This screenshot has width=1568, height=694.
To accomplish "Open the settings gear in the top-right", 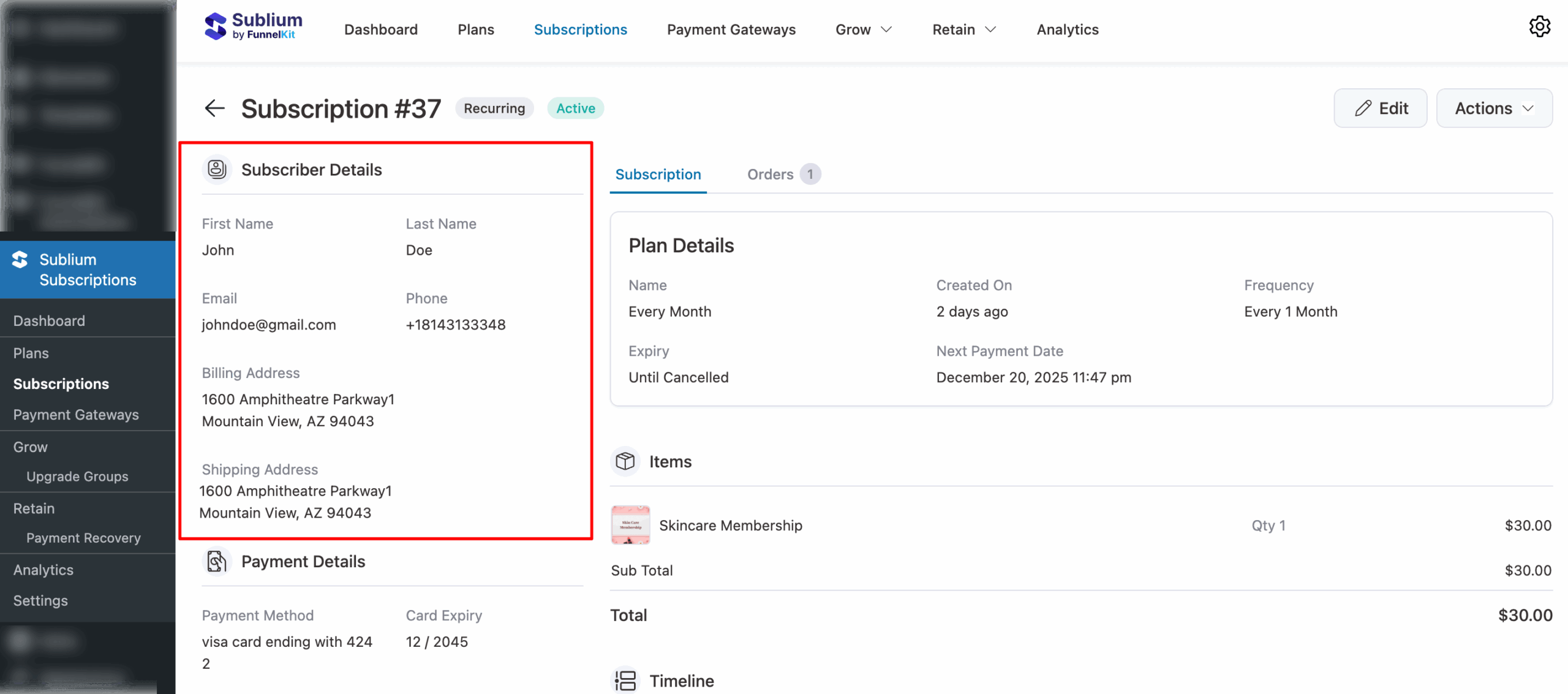I will click(1540, 26).
